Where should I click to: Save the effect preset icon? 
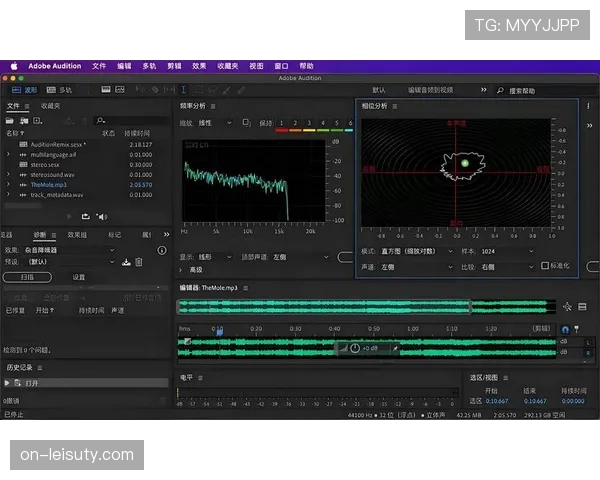tap(126, 262)
